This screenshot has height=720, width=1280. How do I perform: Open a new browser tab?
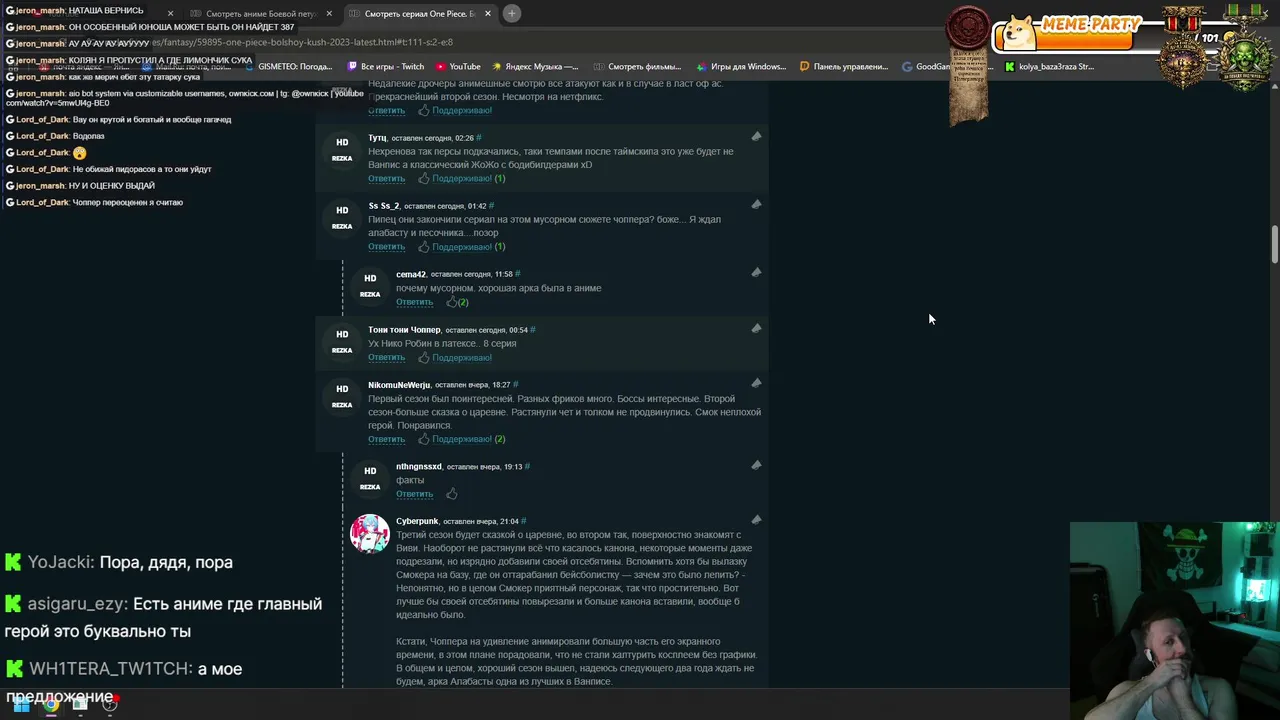pyautogui.click(x=511, y=13)
